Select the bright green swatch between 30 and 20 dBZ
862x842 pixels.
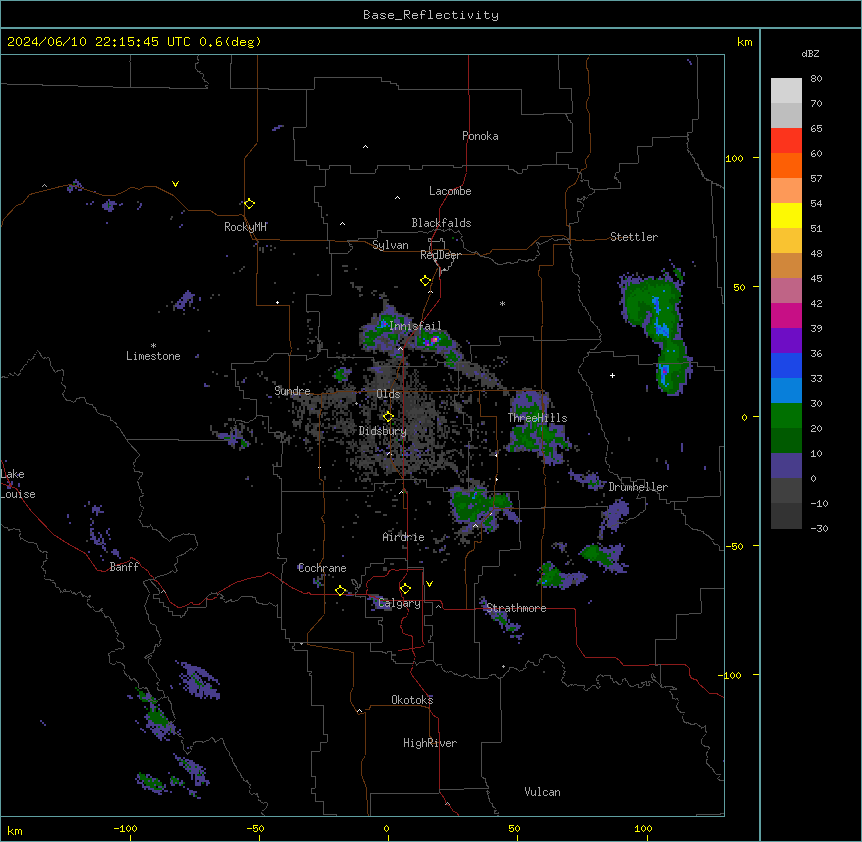pyautogui.click(x=786, y=416)
